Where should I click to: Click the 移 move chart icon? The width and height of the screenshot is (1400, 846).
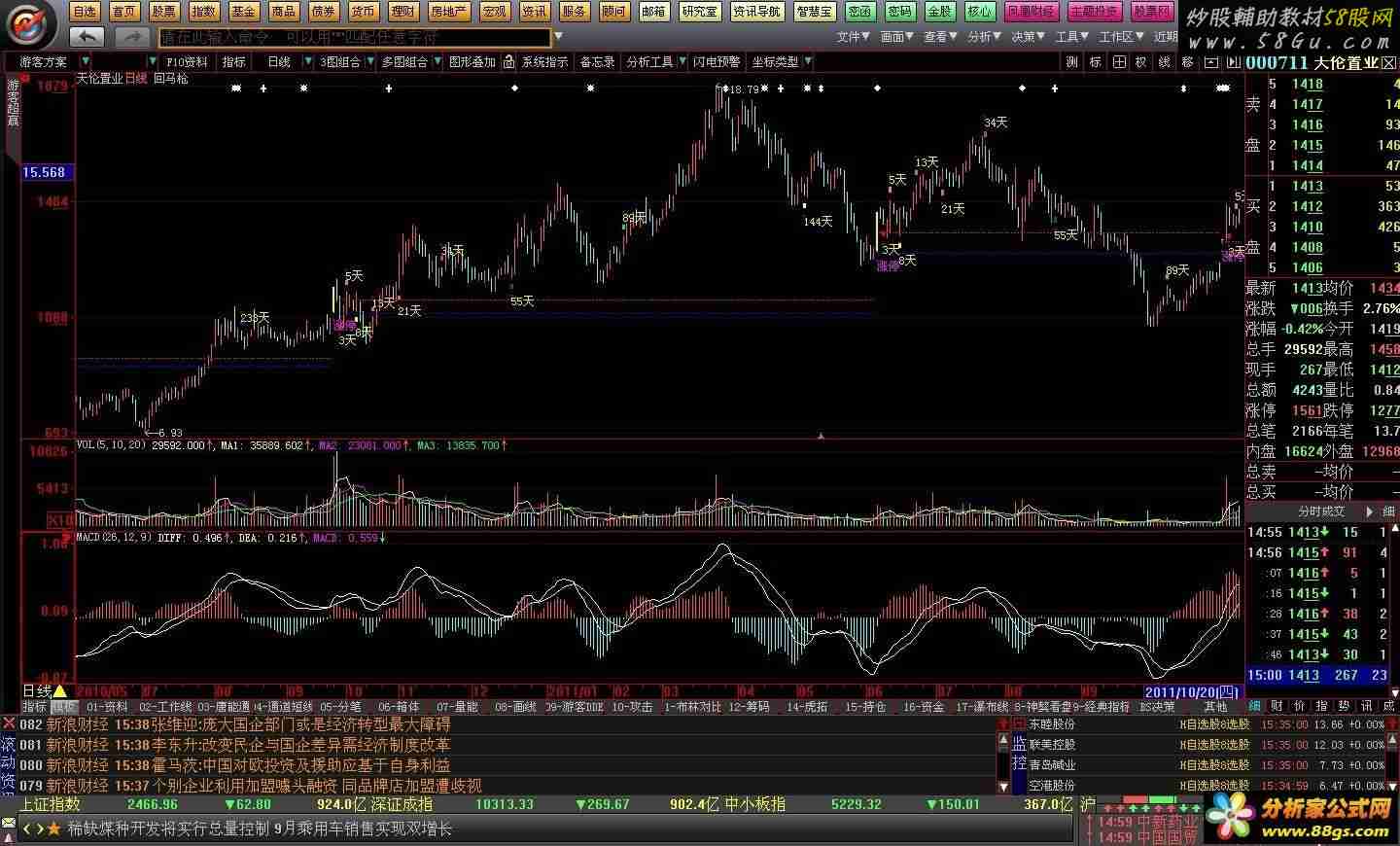coord(1187,61)
